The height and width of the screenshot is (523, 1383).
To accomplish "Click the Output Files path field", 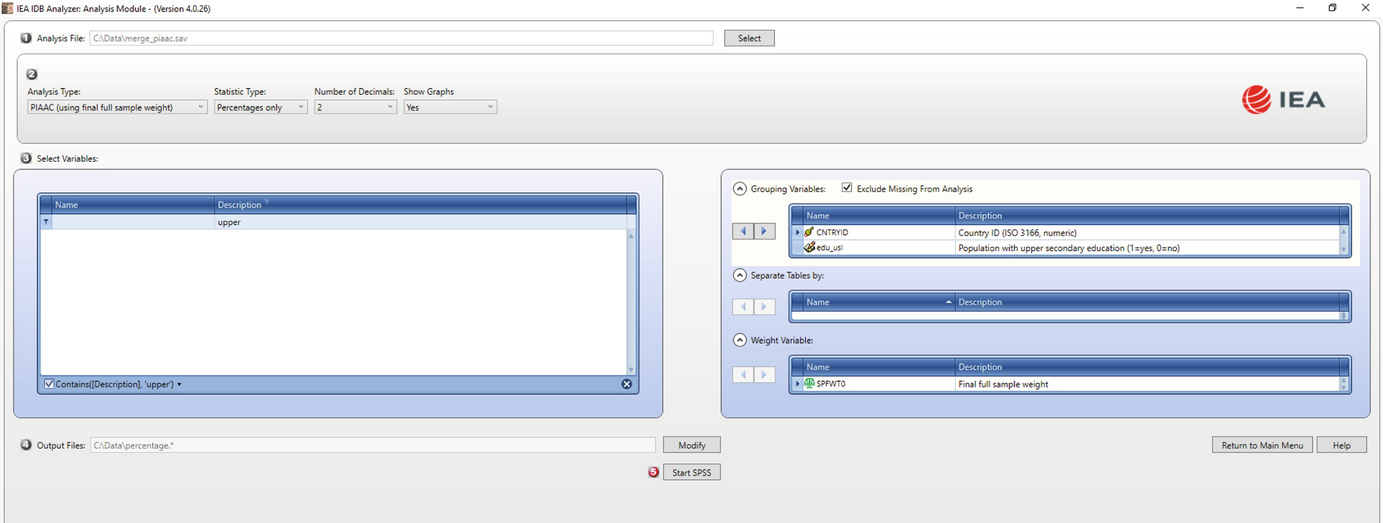I will pos(373,445).
